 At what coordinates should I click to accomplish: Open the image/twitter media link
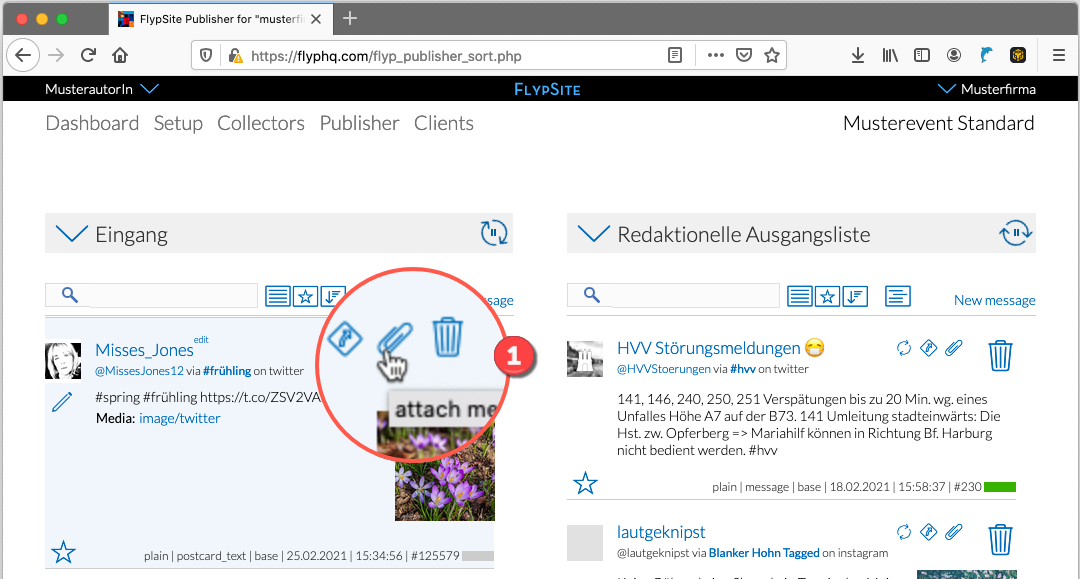pos(180,418)
